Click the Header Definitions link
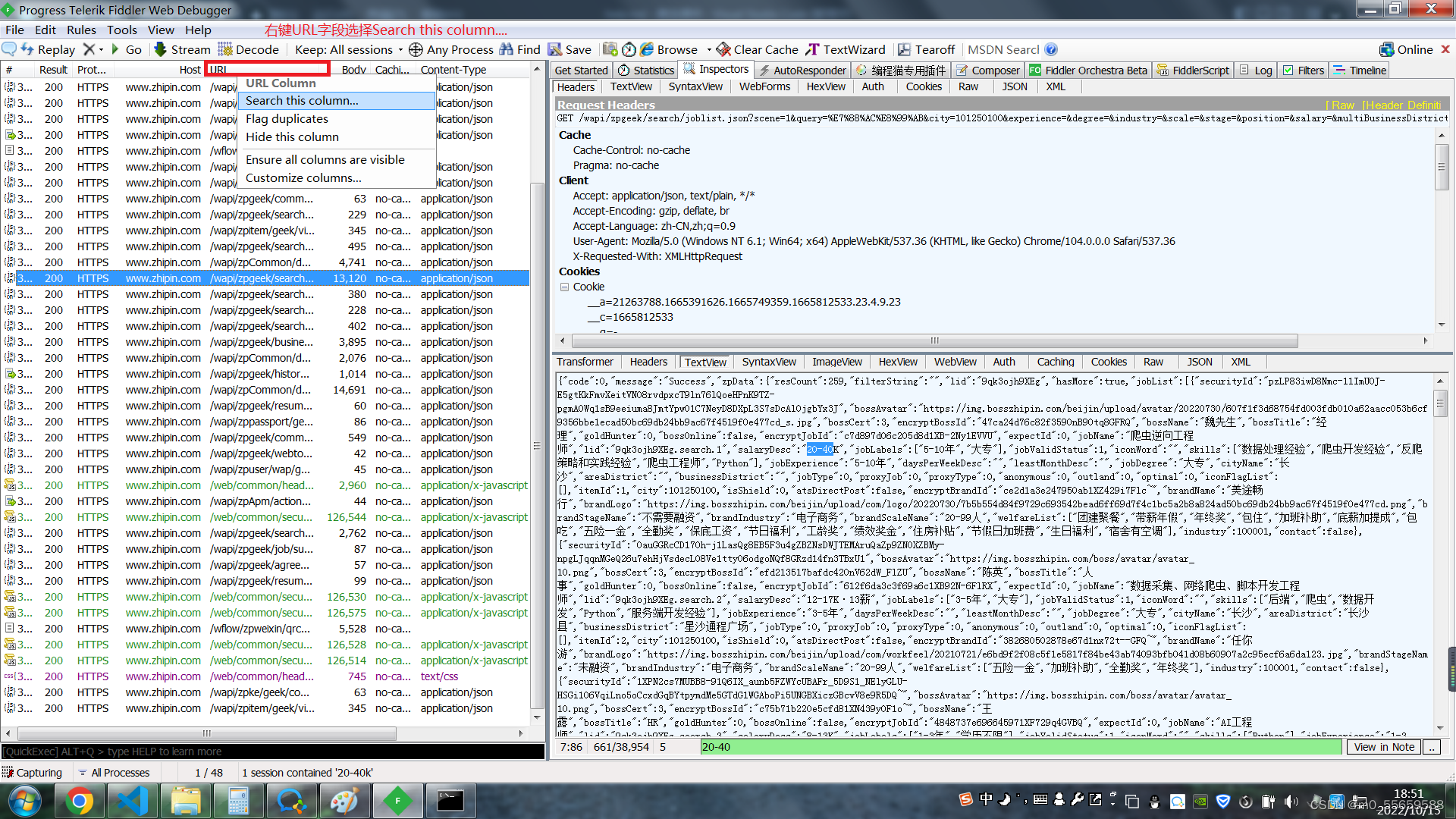1456x819 pixels. [x=1403, y=105]
